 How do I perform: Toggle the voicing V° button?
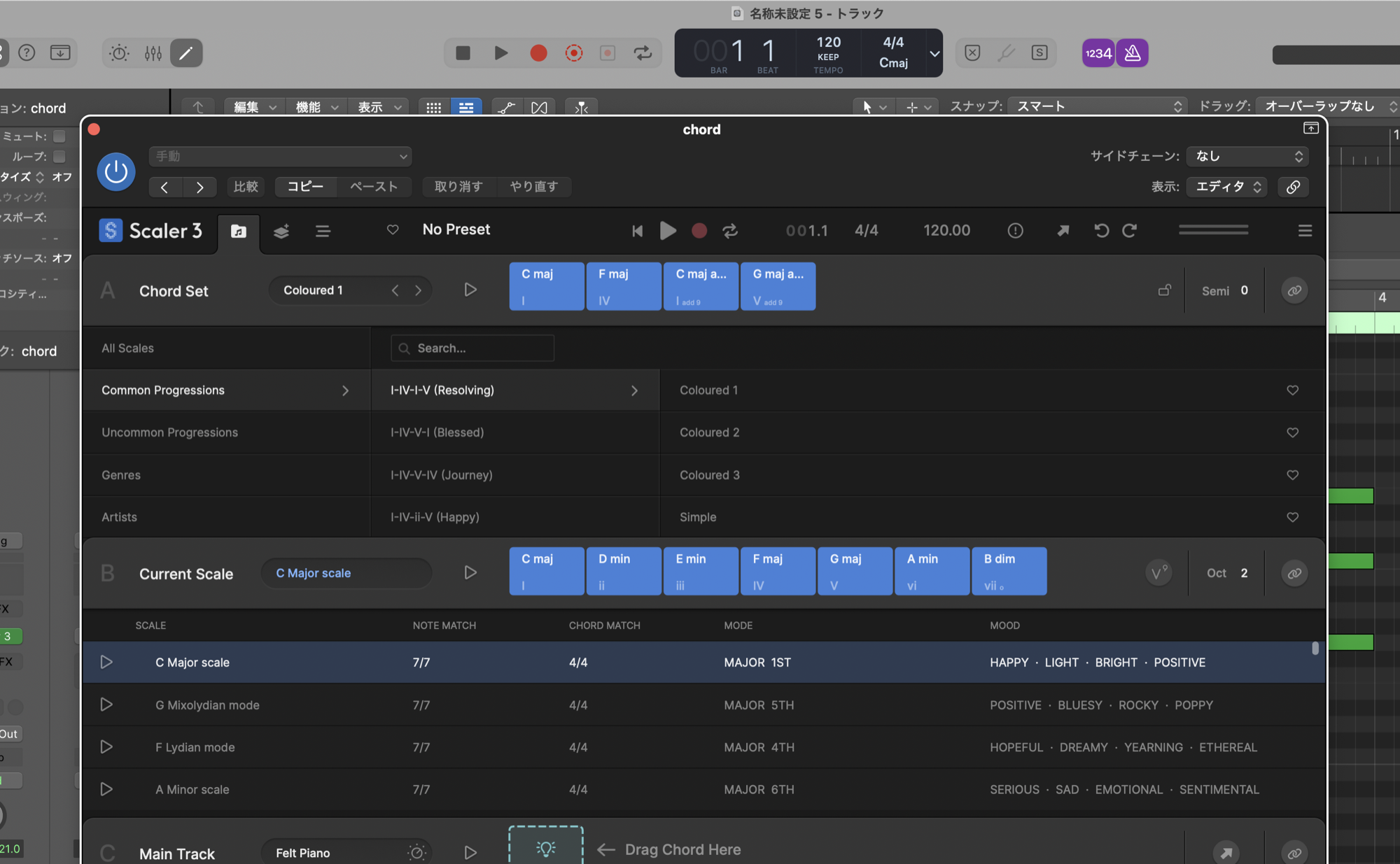pyautogui.click(x=1159, y=574)
